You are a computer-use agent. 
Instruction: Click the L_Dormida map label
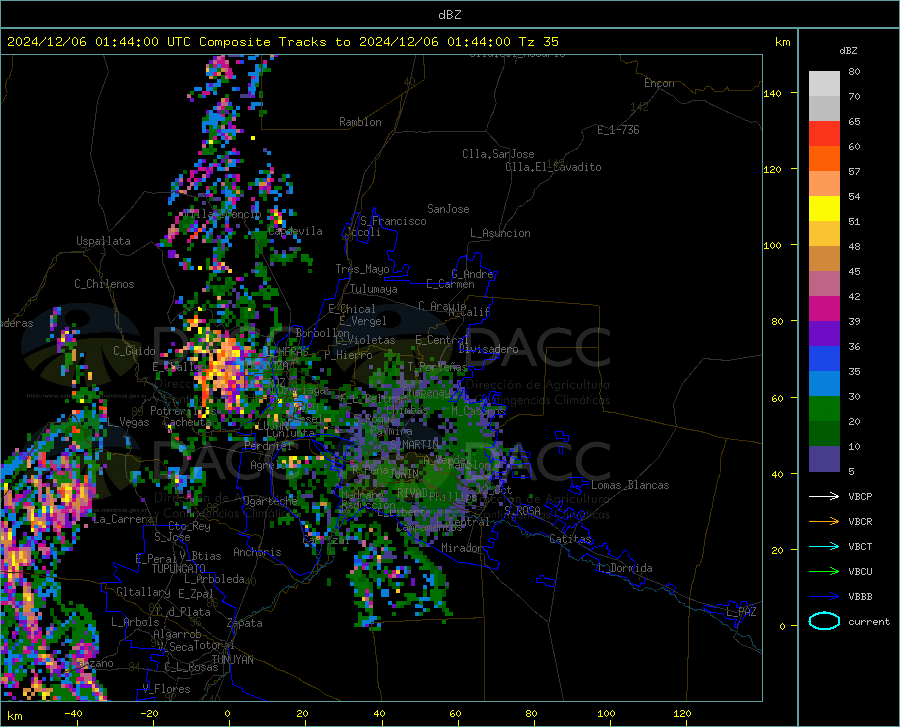click(624, 569)
